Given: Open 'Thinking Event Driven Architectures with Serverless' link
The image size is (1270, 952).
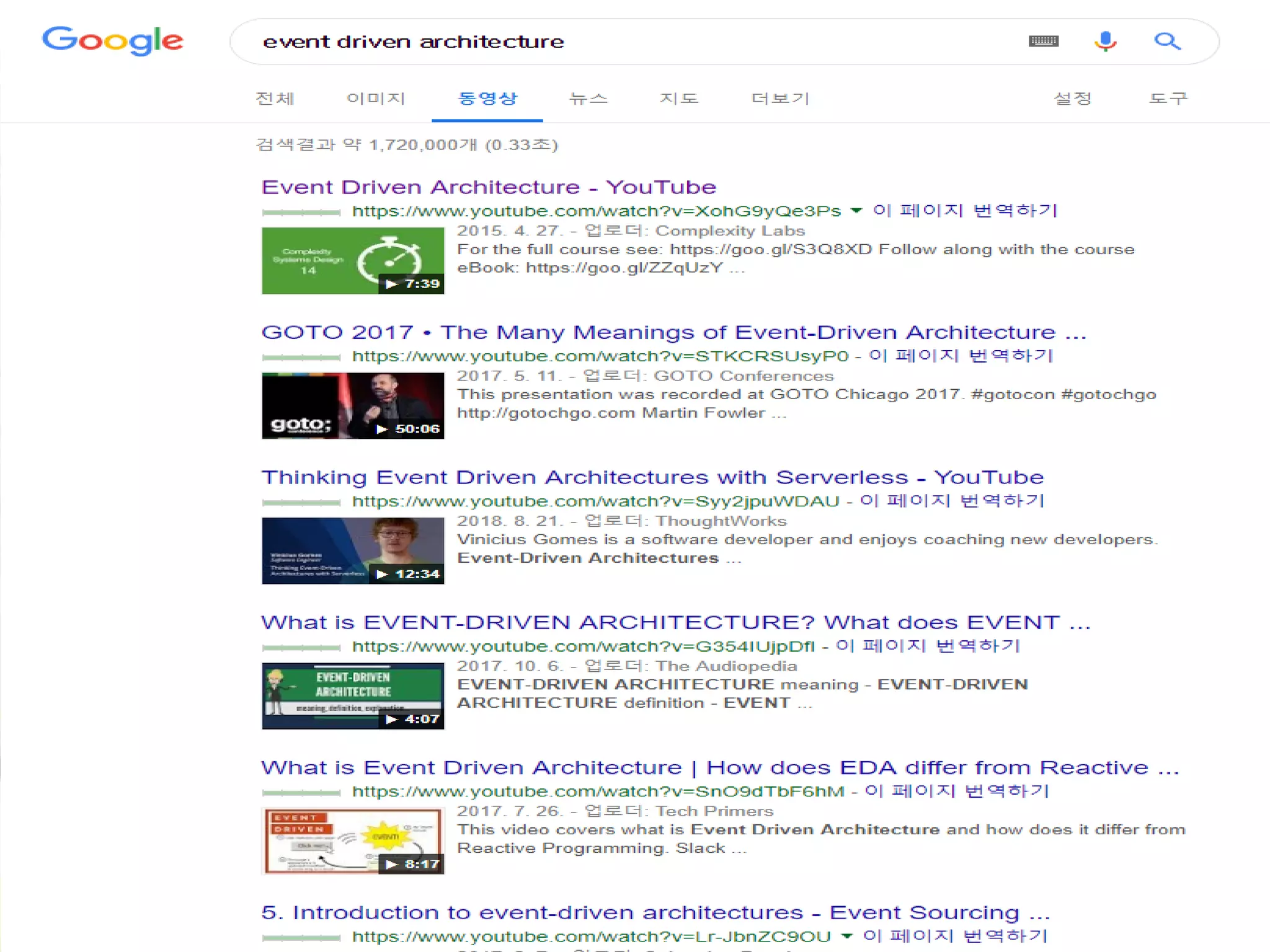Looking at the screenshot, I should (x=652, y=477).
